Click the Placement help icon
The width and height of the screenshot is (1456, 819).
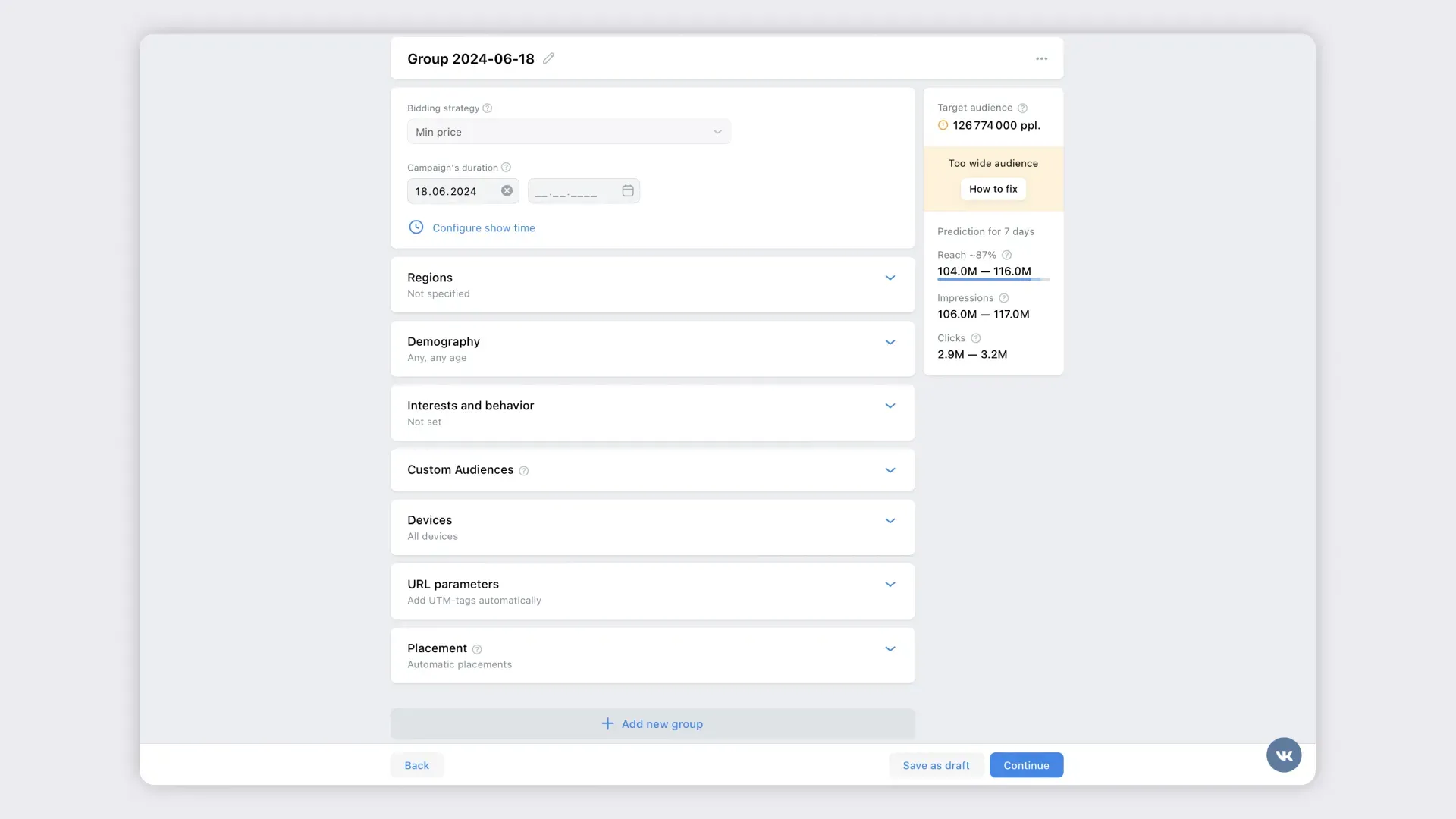[477, 649]
